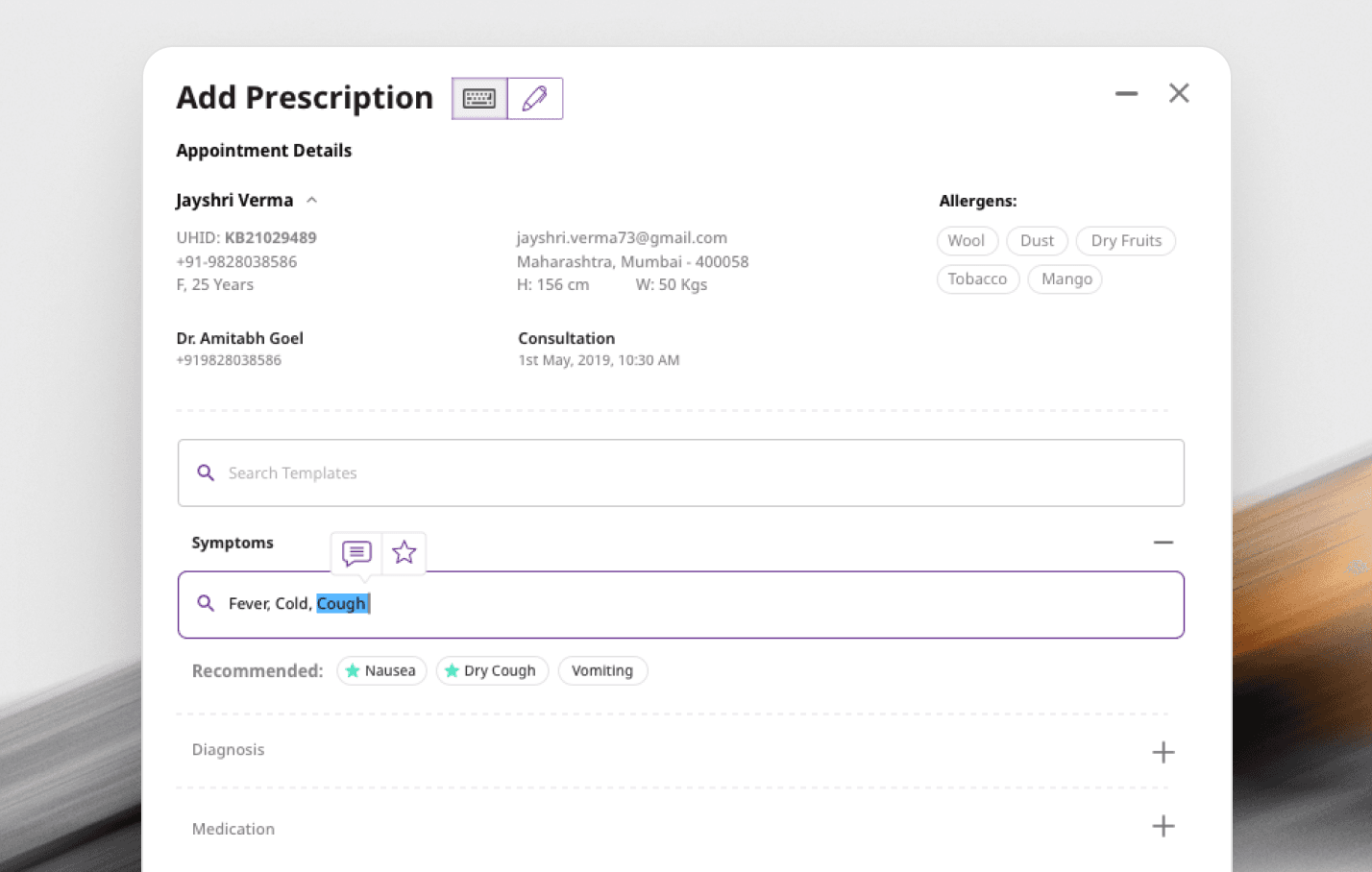Close the Add Prescription dialog
This screenshot has width=1372, height=872.
tap(1179, 93)
